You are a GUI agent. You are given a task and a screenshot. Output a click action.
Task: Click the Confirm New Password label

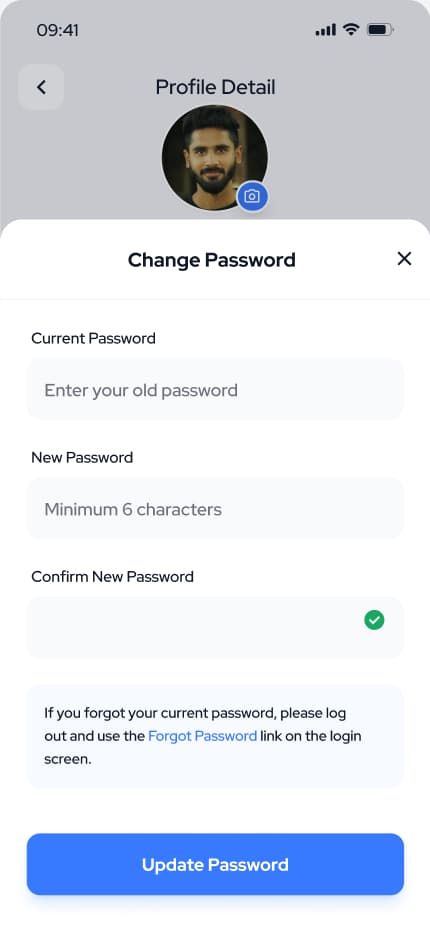113,577
